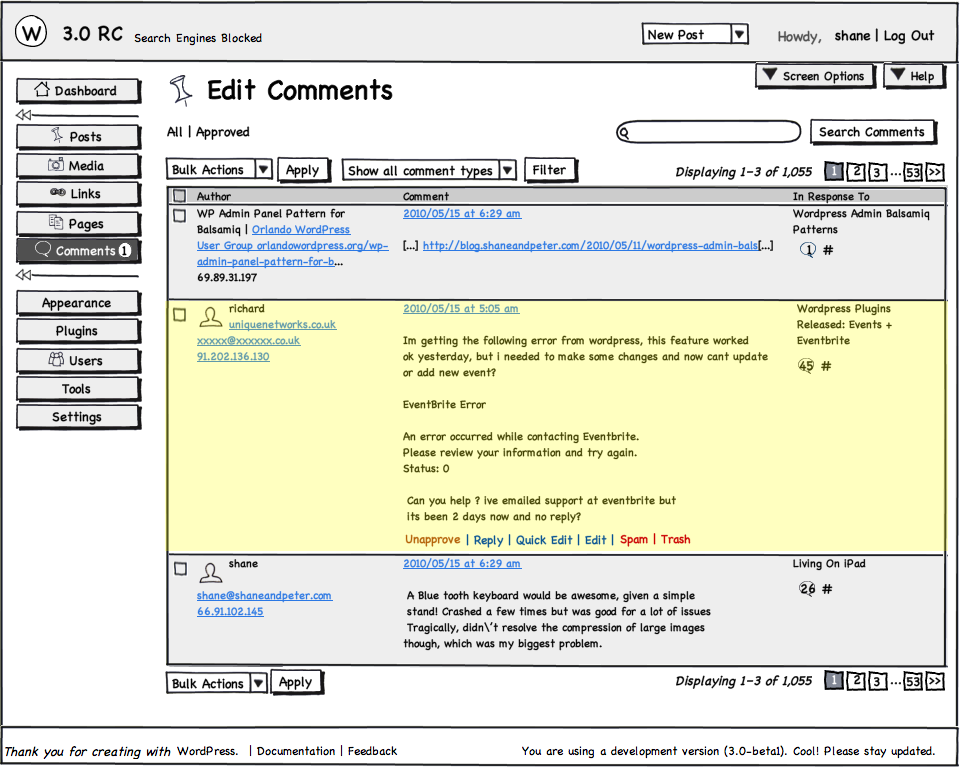Go to page 2 in the bottom pagination
The width and height of the screenshot is (960, 767).
(x=856, y=681)
